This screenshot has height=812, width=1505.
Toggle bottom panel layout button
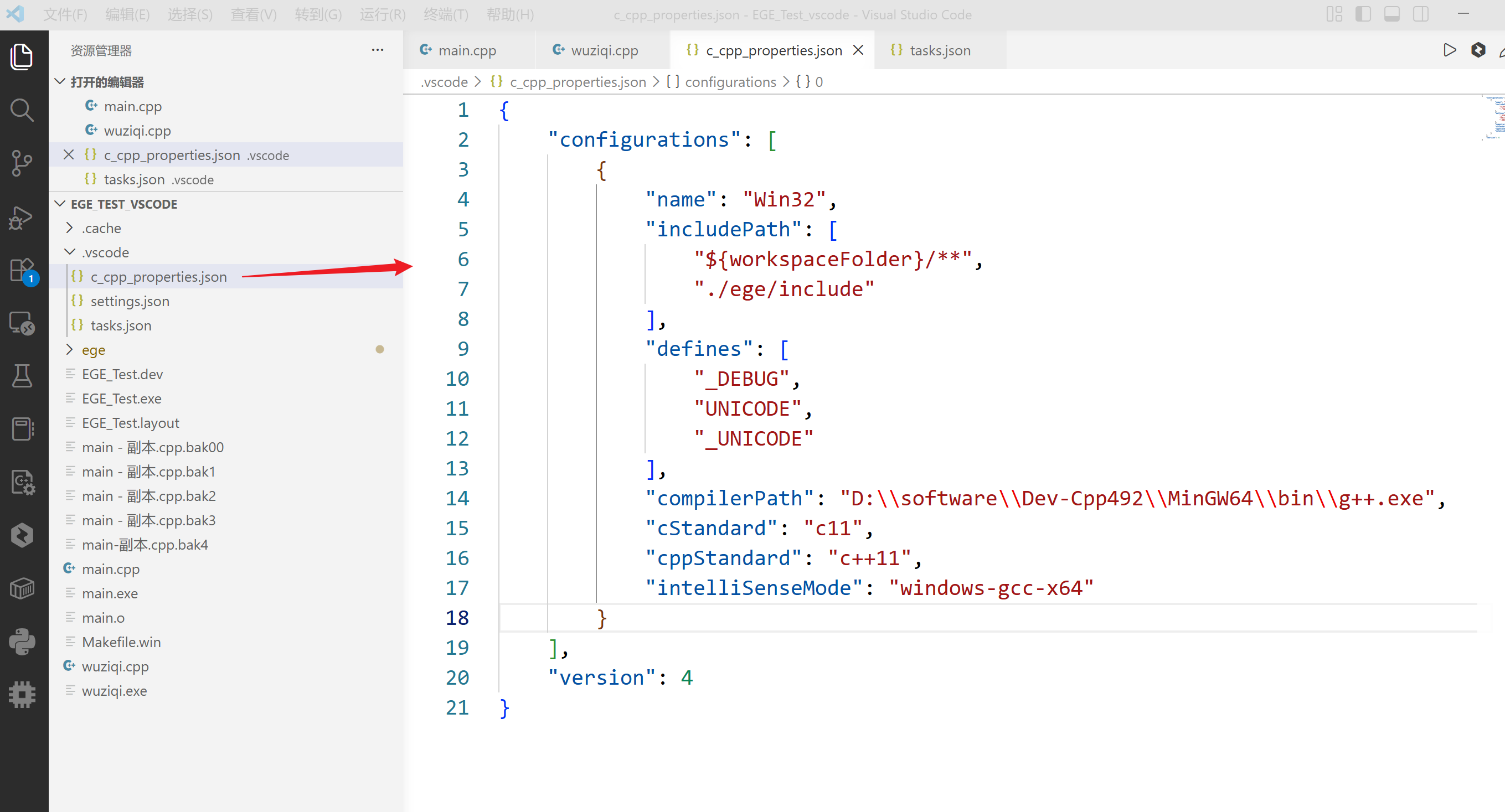click(x=1391, y=14)
